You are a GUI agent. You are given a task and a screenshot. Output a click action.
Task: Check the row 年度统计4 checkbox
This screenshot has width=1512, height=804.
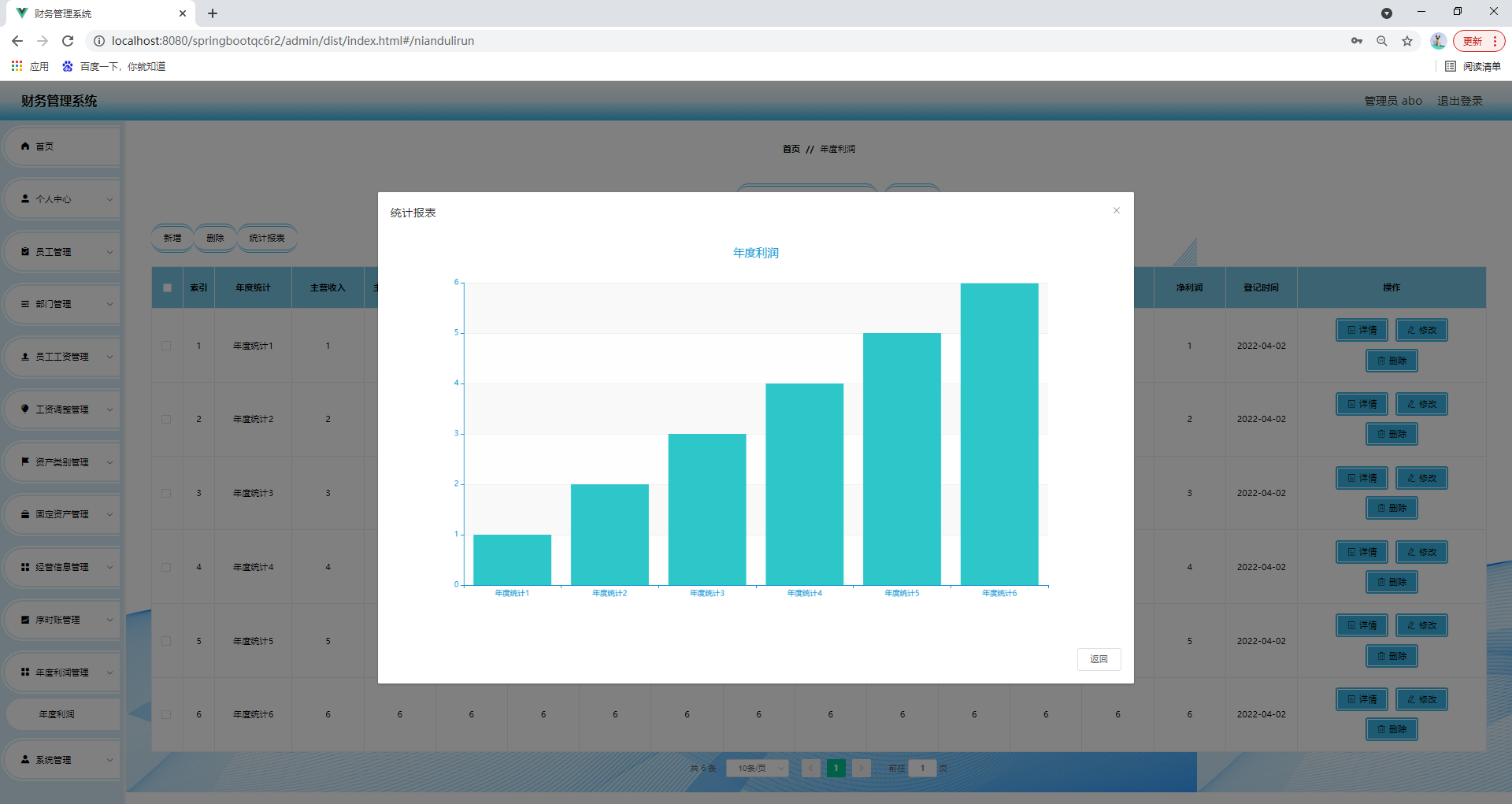[166, 567]
